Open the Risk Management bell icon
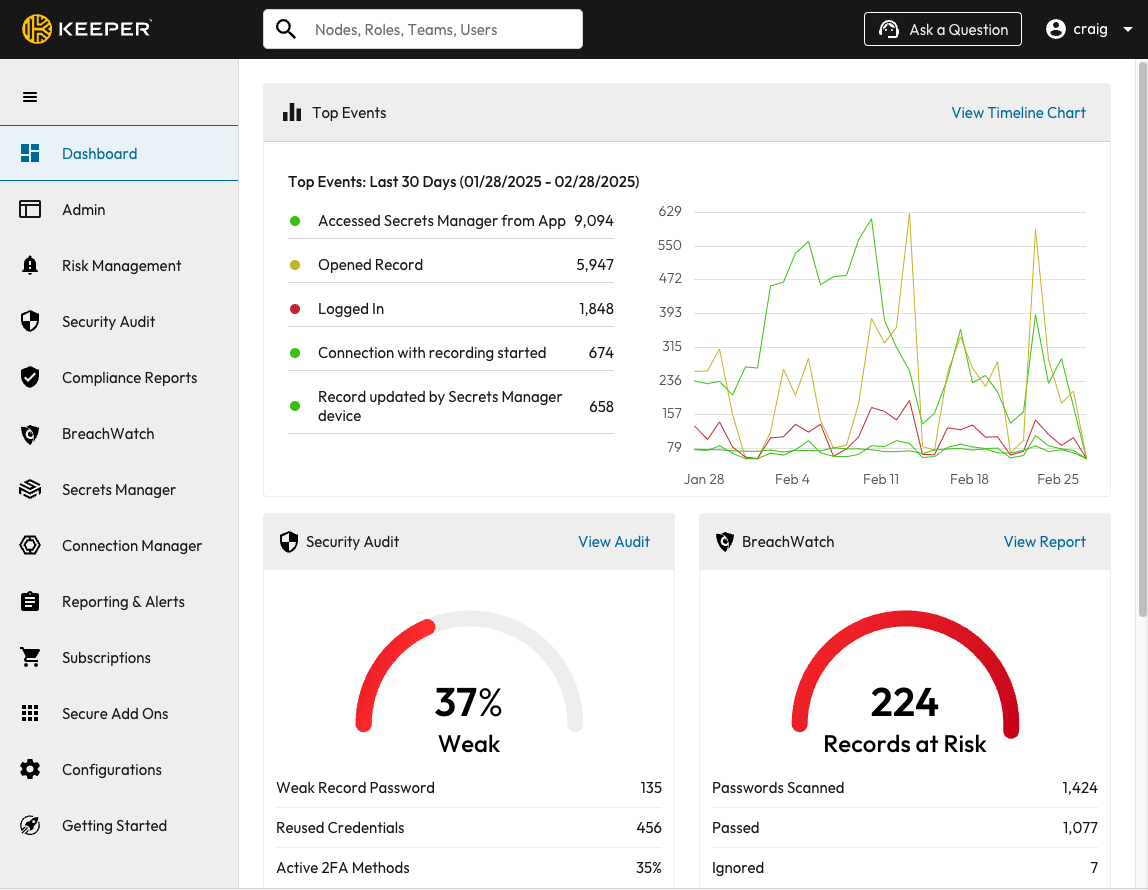Image resolution: width=1148 pixels, height=890 pixels. click(30, 266)
